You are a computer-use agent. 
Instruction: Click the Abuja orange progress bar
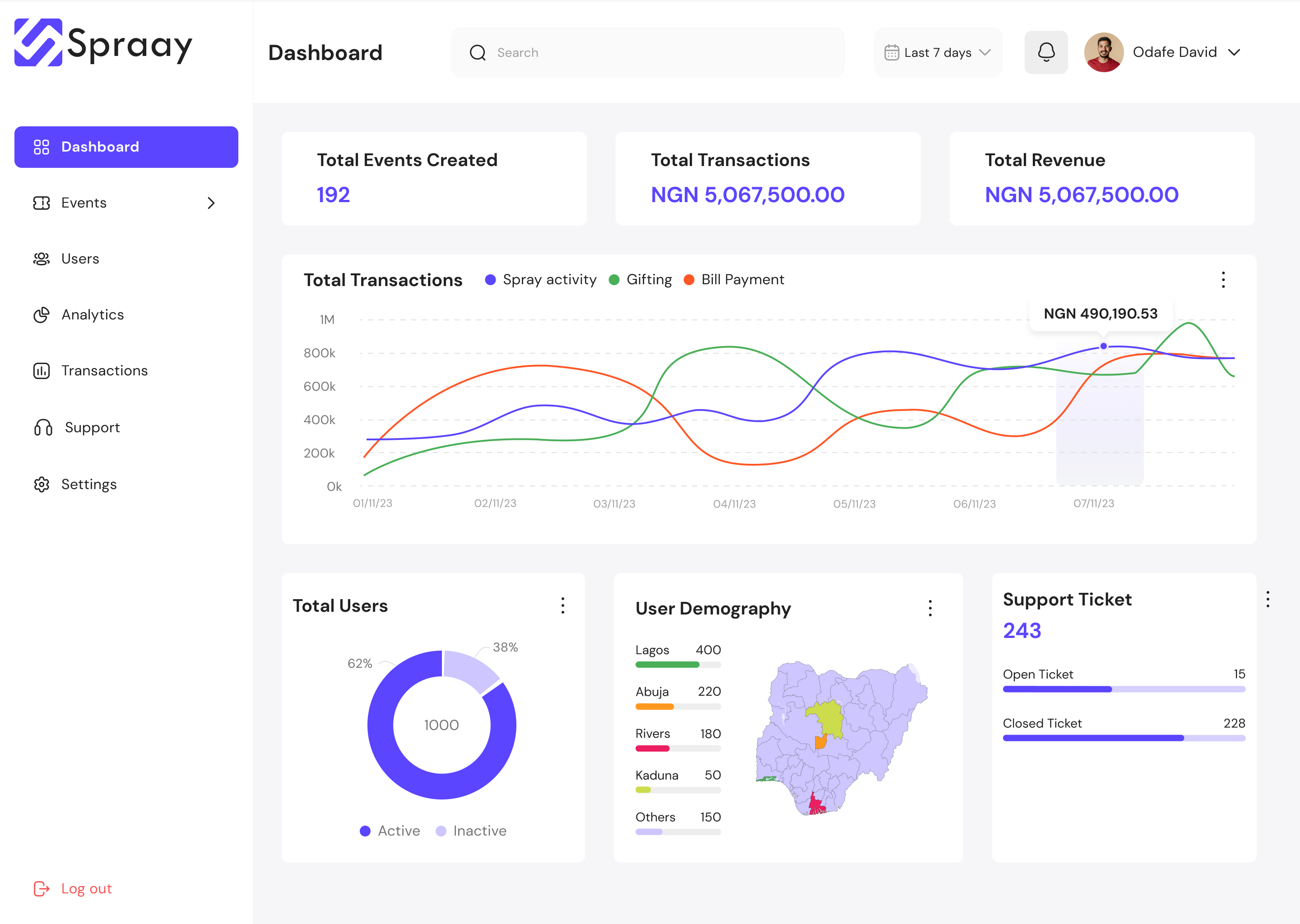point(655,707)
